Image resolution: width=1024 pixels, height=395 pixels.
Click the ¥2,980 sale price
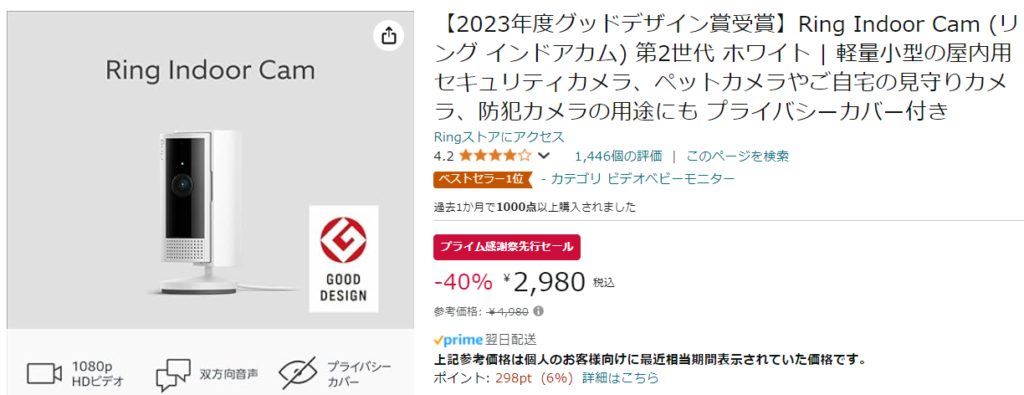(x=545, y=281)
